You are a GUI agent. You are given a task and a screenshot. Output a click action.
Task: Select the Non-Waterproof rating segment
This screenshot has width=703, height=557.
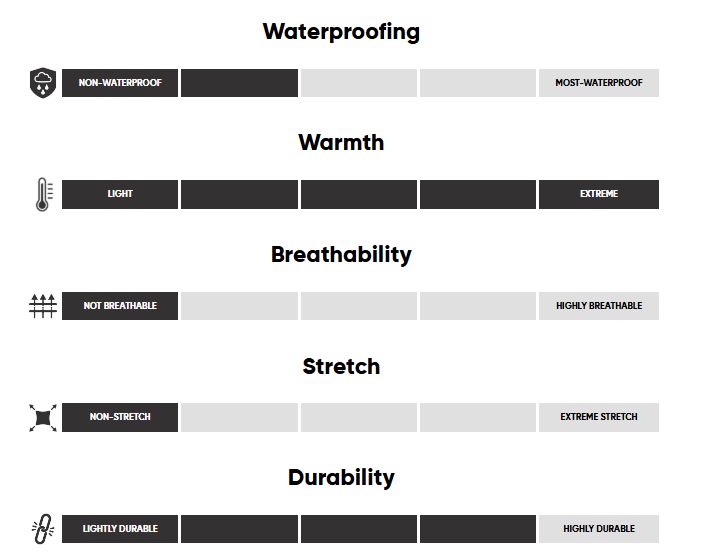point(120,83)
